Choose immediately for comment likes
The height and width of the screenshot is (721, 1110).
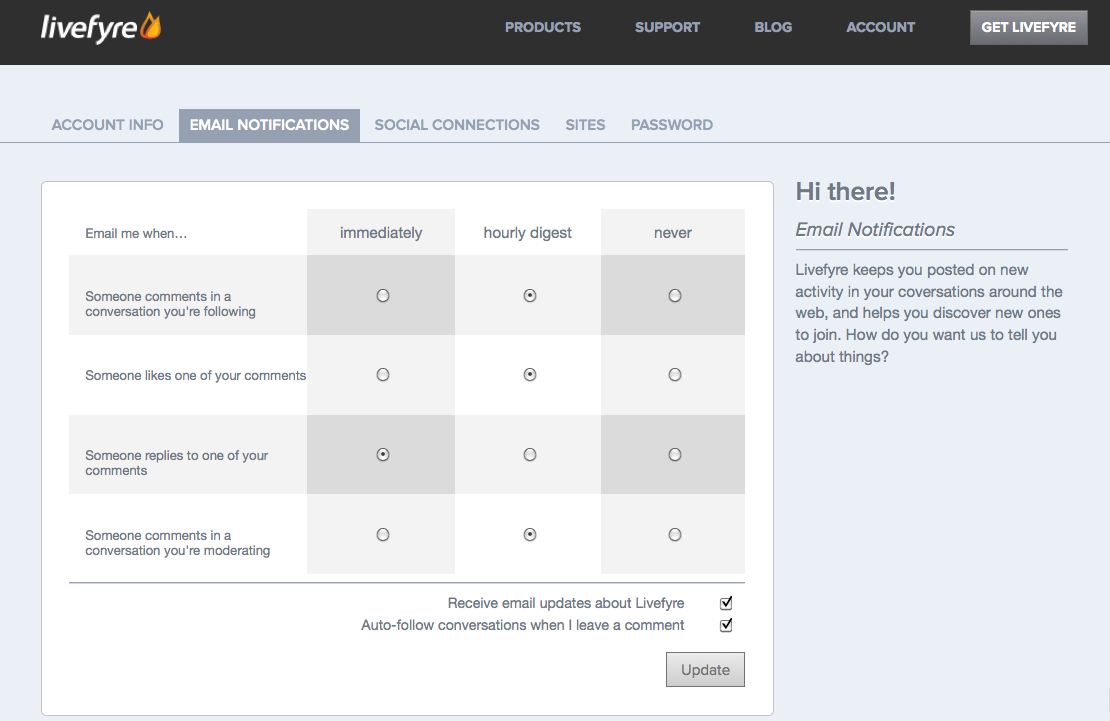(x=382, y=375)
